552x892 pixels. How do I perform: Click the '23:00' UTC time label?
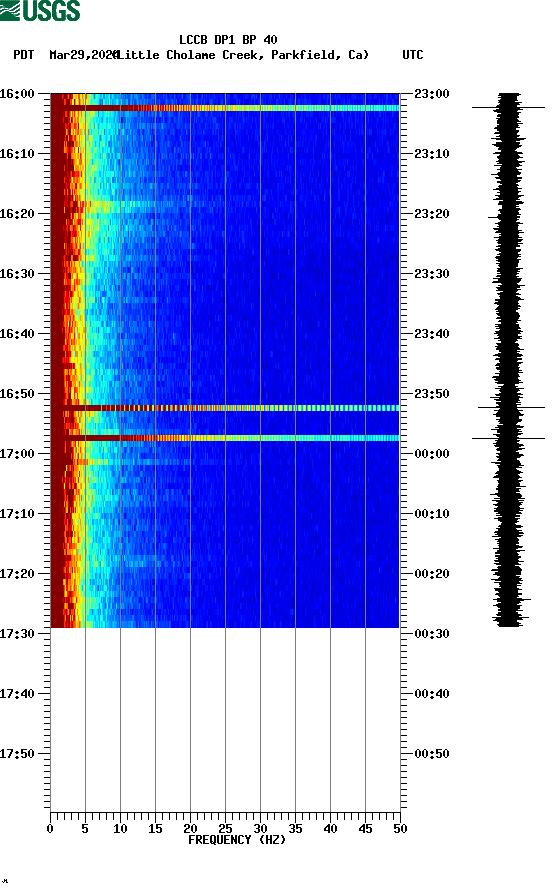pos(432,94)
